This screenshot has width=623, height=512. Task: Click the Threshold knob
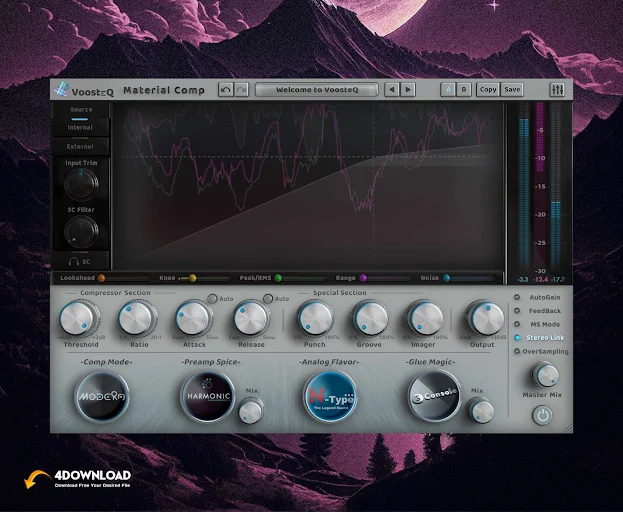pyautogui.click(x=78, y=319)
